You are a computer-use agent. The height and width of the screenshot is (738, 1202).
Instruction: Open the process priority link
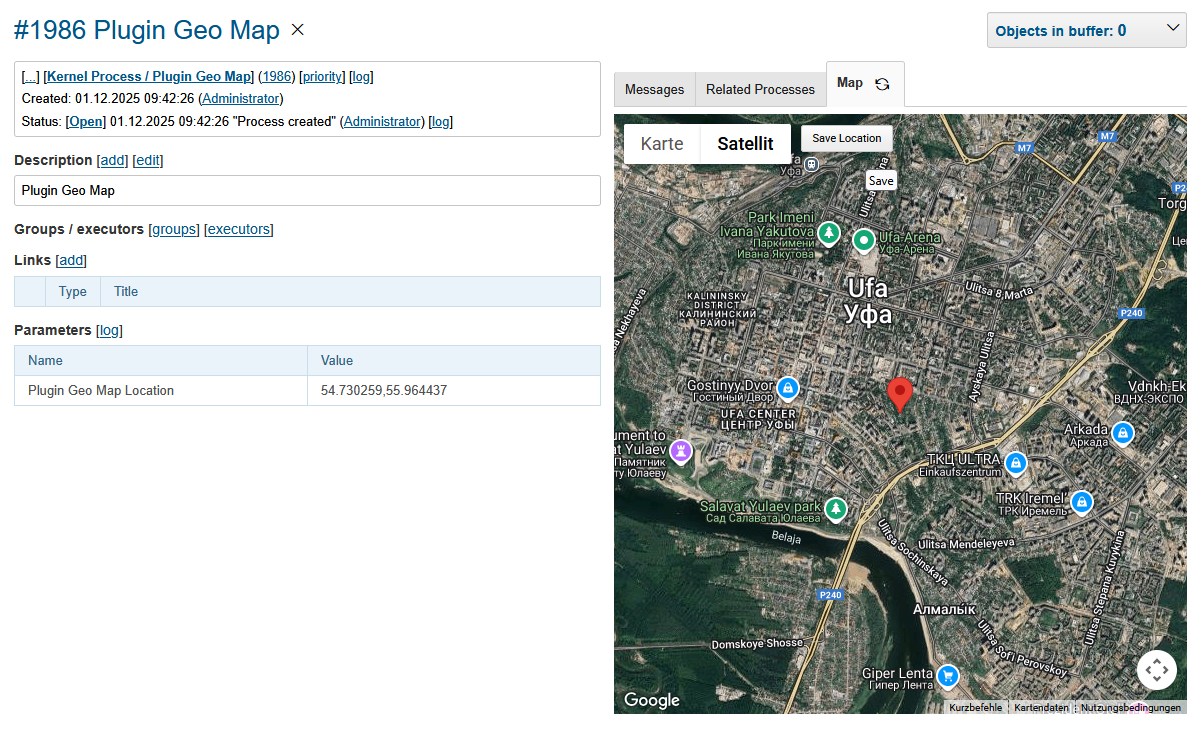click(322, 76)
